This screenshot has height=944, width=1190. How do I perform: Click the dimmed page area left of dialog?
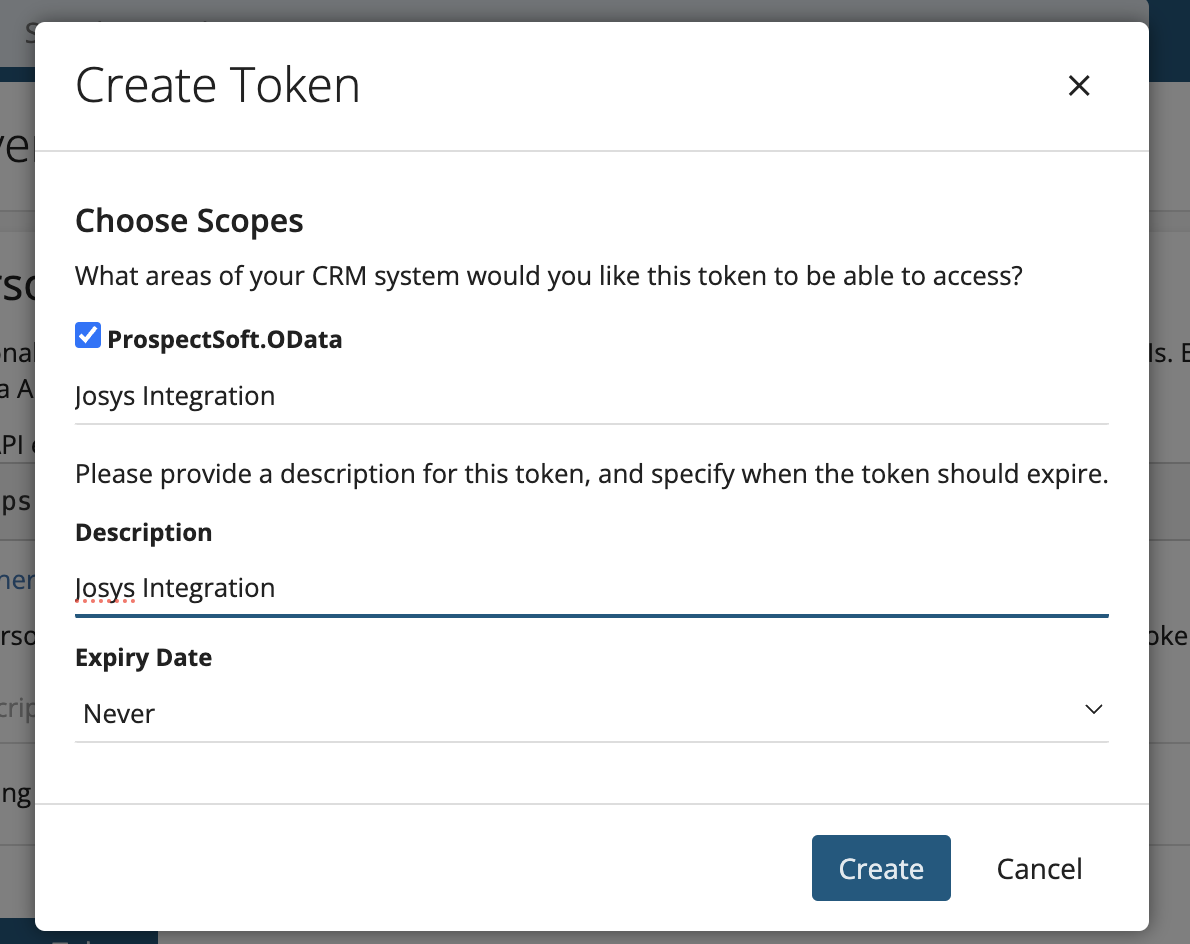16,500
